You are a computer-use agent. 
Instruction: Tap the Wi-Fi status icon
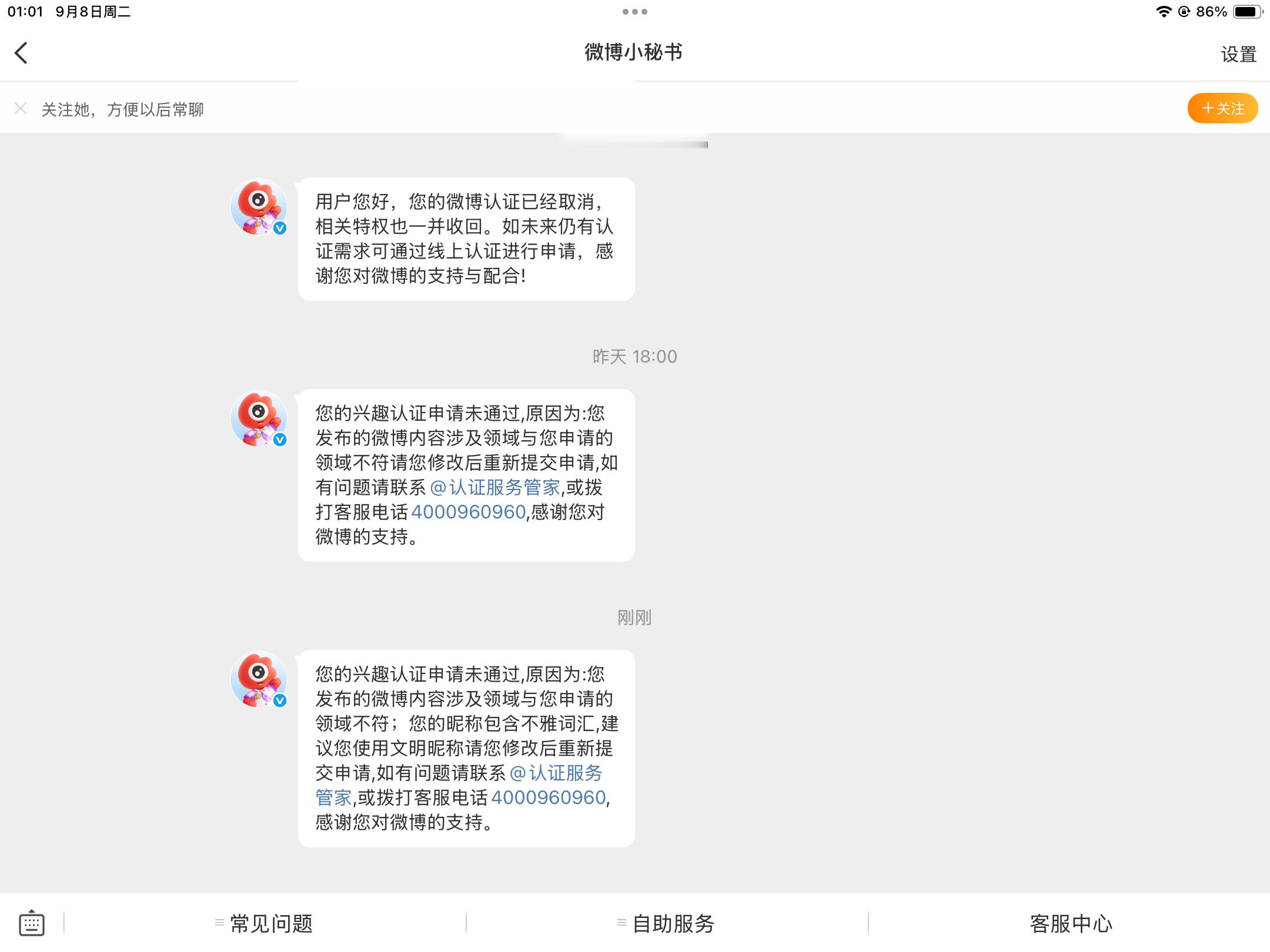click(1163, 12)
